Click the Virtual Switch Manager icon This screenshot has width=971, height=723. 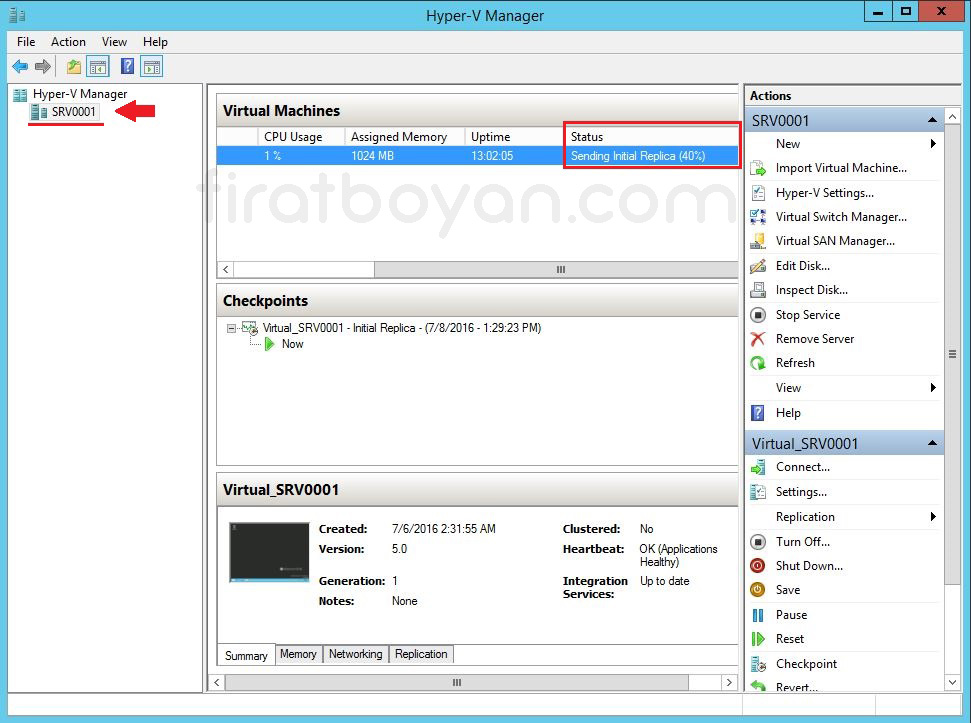click(758, 217)
